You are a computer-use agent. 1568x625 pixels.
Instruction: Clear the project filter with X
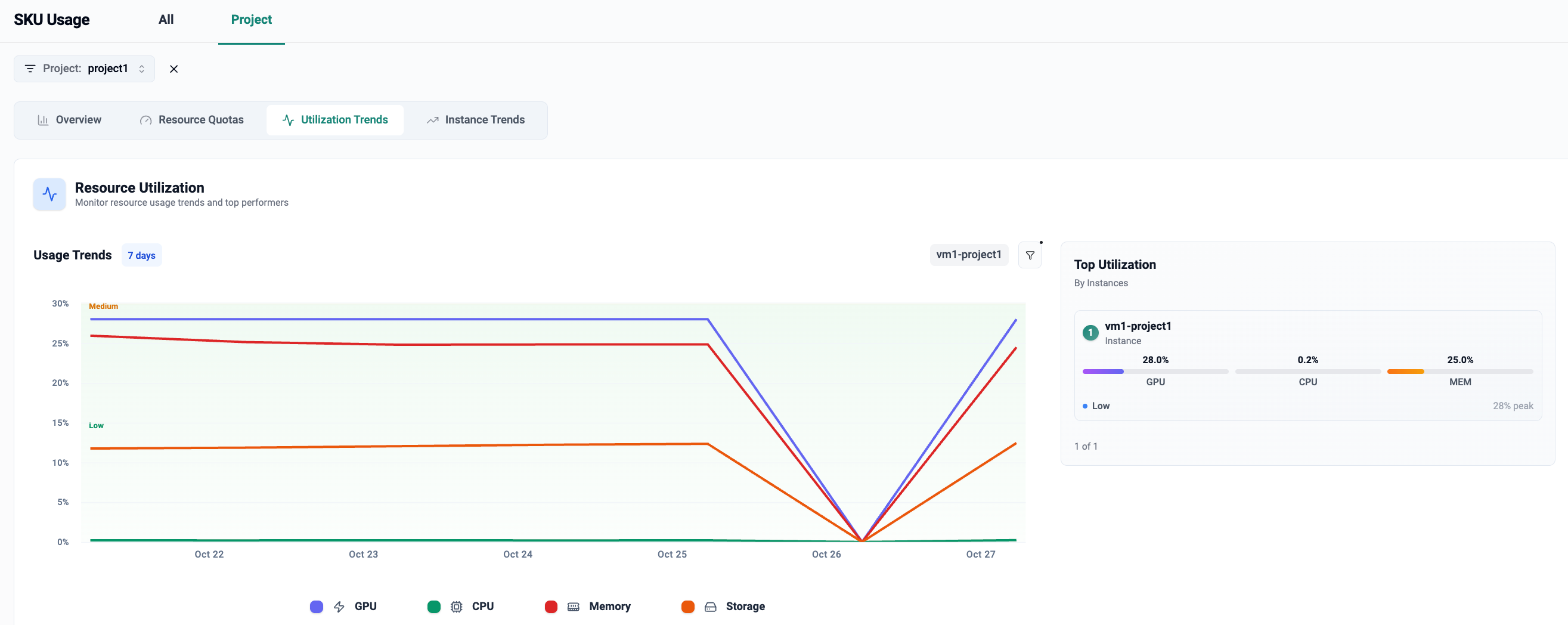point(173,69)
